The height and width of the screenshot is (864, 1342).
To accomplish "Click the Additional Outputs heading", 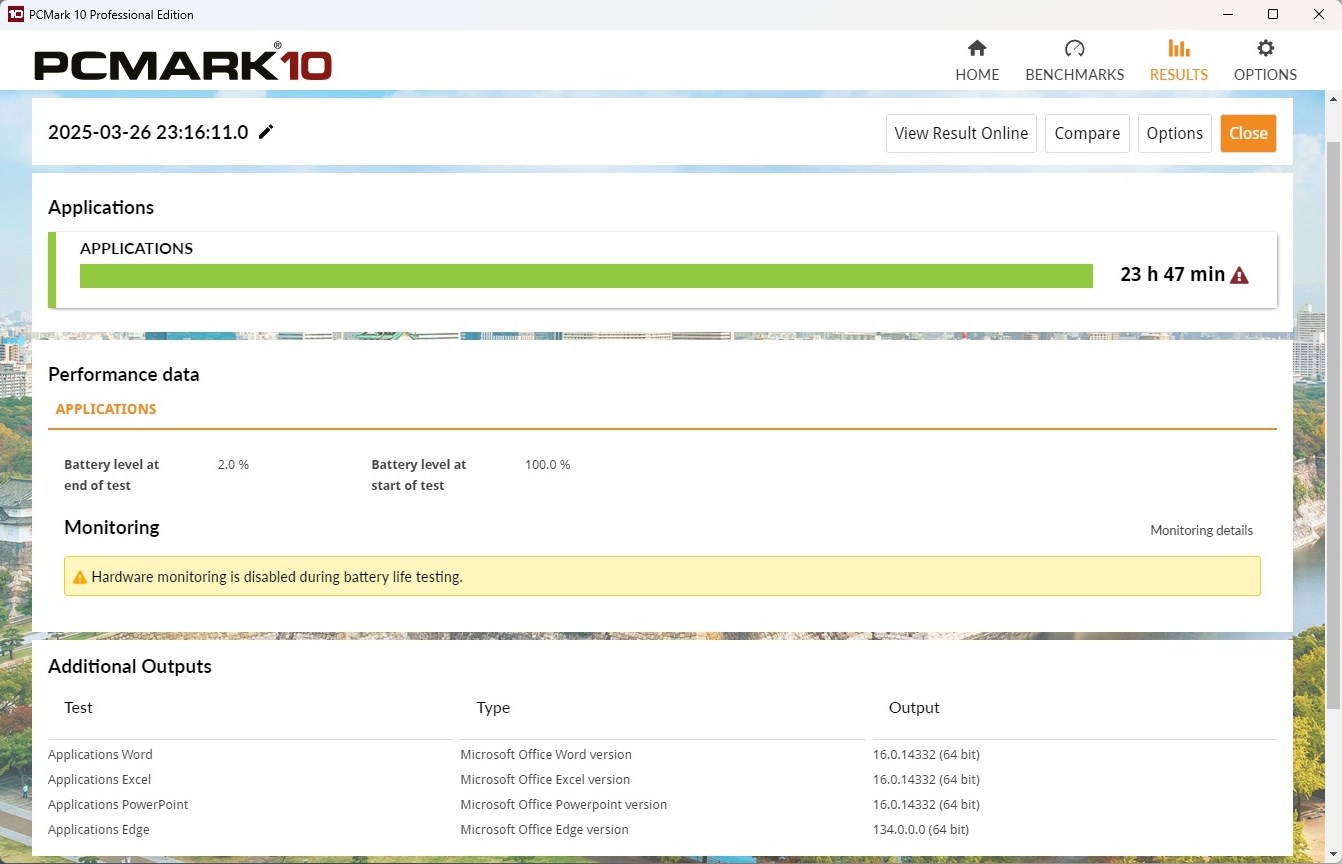I will click(130, 666).
